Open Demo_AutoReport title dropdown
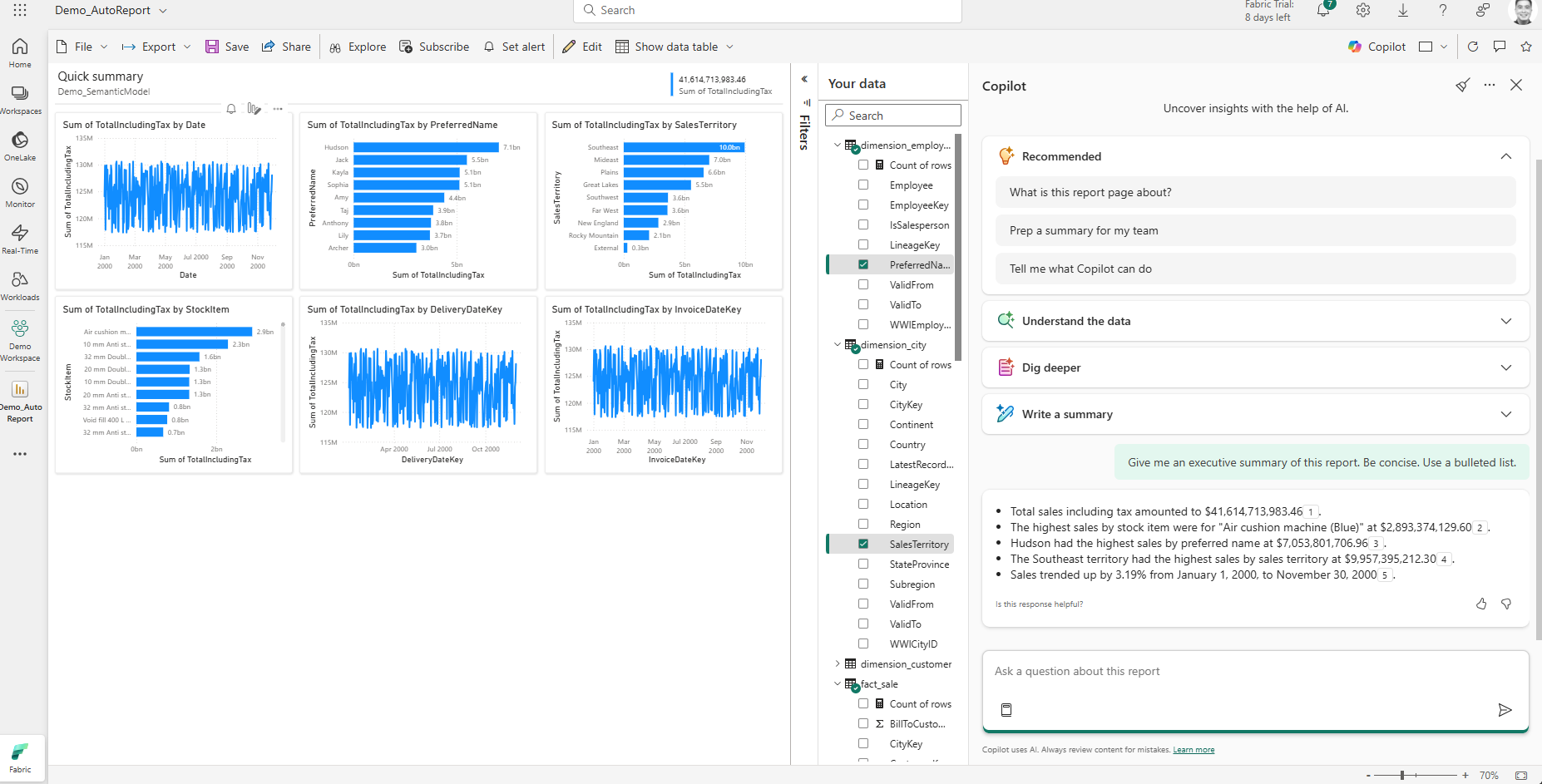Screen dimensions: 1542x784 tap(163, 11)
